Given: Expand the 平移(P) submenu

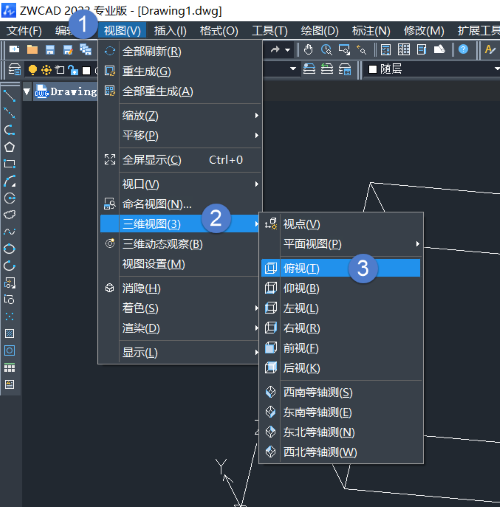Looking at the screenshot, I should point(180,135).
